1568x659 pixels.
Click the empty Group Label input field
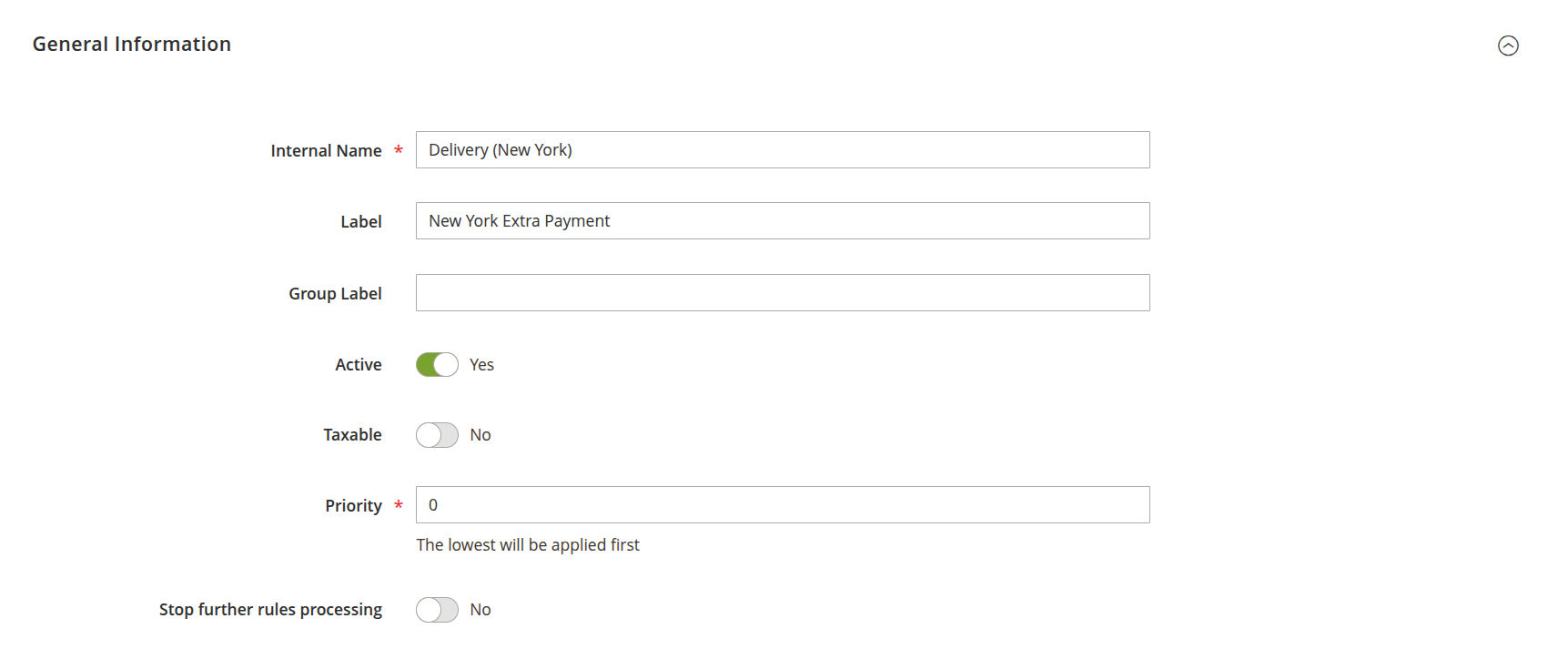(x=782, y=293)
